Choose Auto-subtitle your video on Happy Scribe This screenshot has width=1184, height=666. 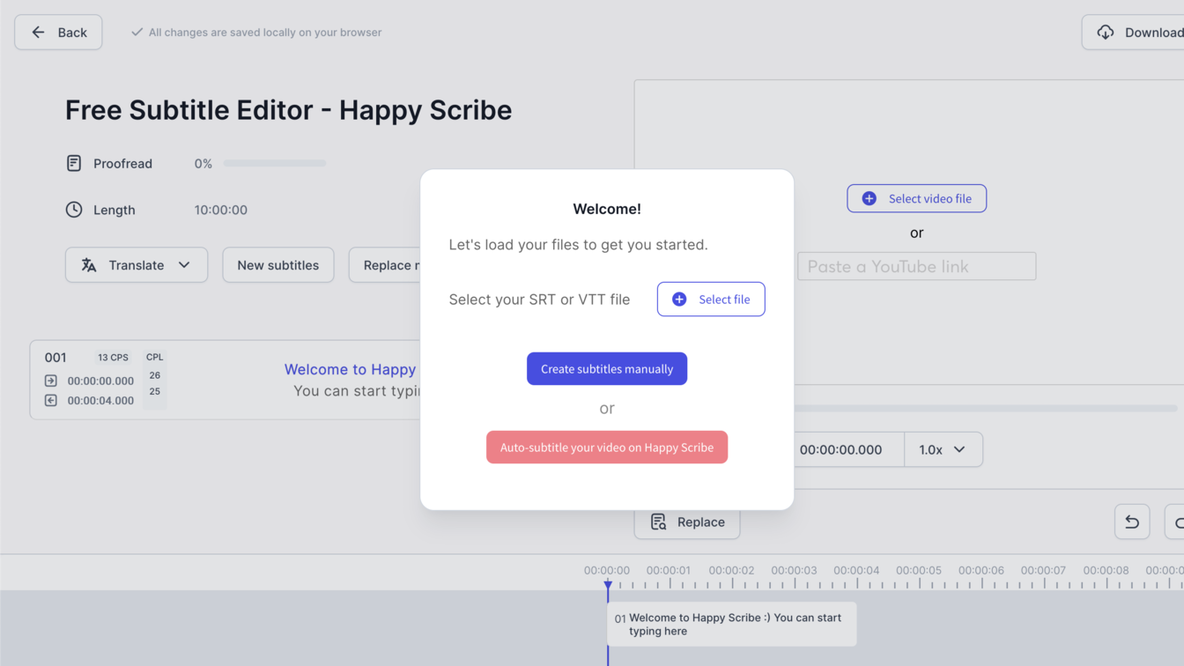tap(607, 447)
